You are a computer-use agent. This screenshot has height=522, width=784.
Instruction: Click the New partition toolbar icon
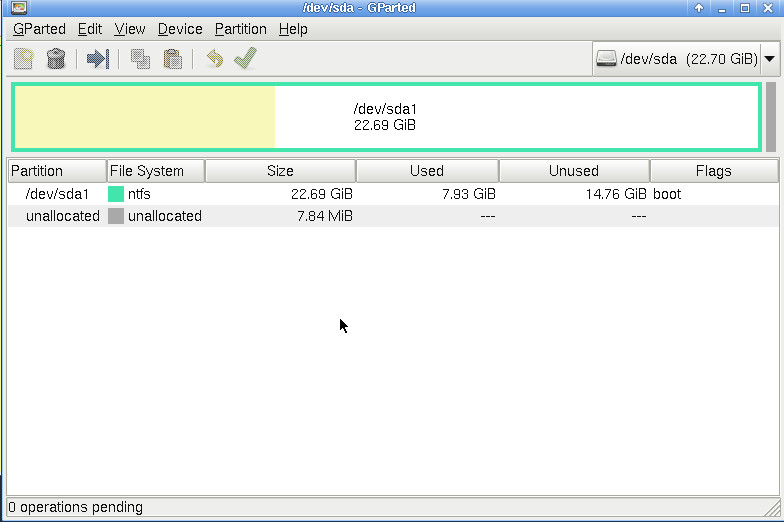point(24,58)
